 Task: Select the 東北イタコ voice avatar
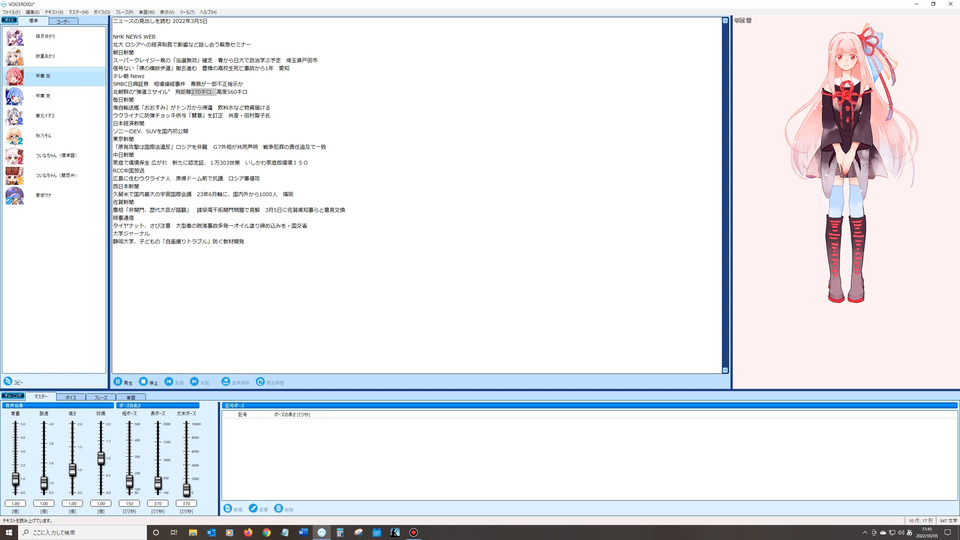click(x=15, y=116)
